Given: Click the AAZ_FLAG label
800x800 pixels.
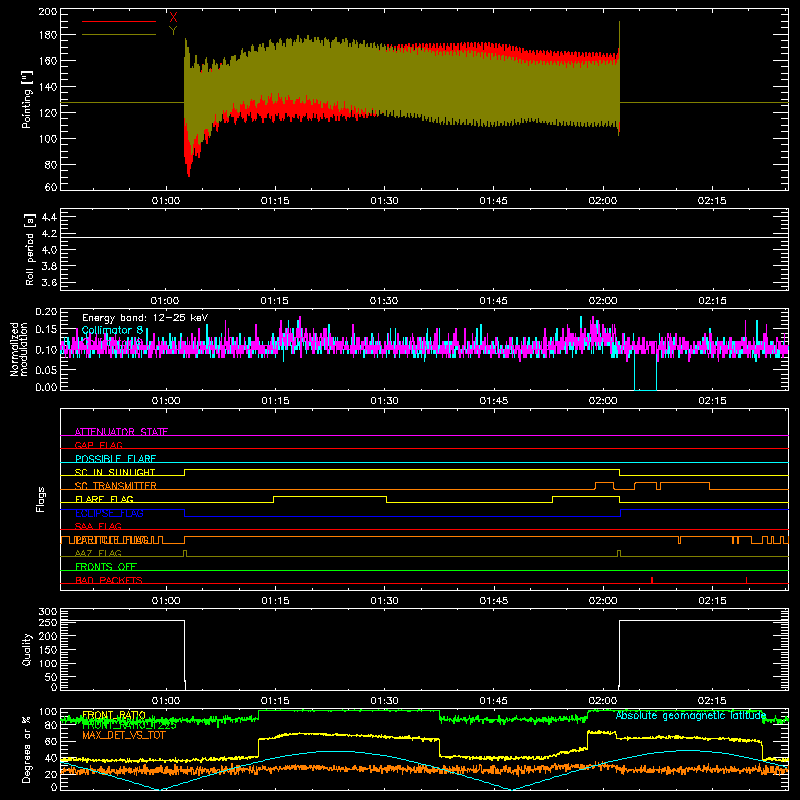Looking at the screenshot, I should [x=98, y=553].
